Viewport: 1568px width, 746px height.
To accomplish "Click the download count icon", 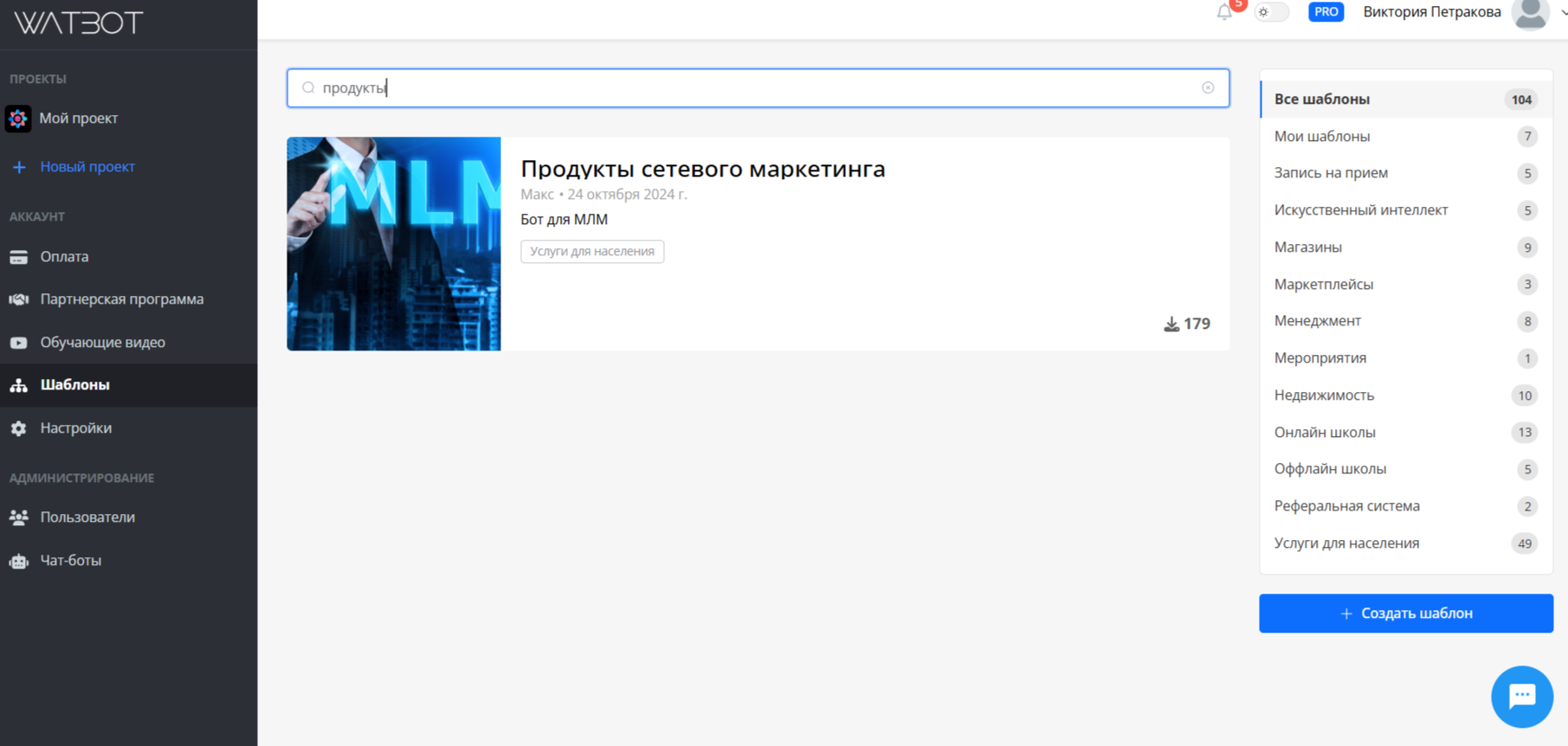I will pyautogui.click(x=1171, y=324).
